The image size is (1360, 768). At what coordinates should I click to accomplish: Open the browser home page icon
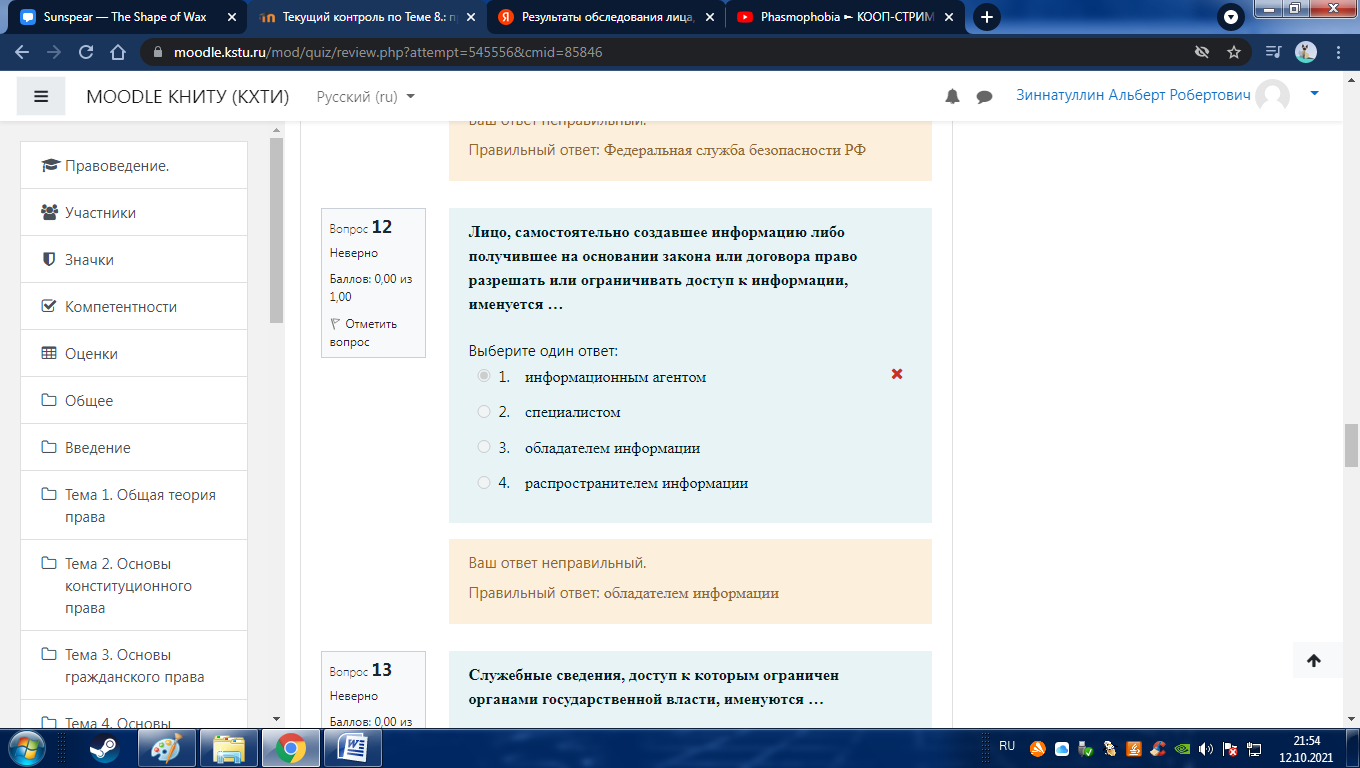[118, 52]
